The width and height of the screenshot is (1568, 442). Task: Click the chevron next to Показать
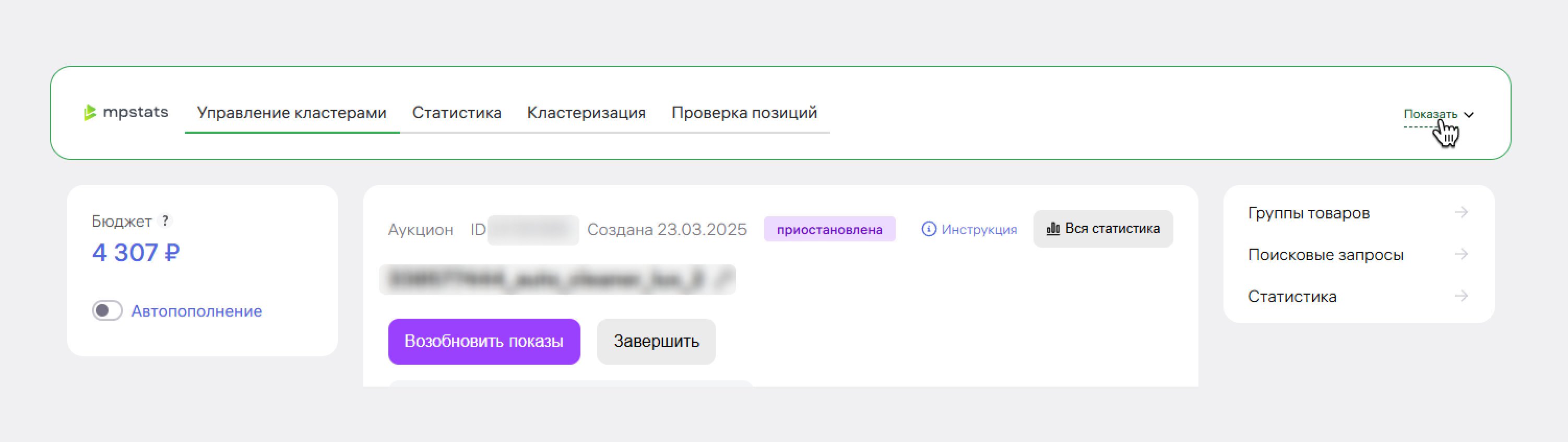point(1469,114)
